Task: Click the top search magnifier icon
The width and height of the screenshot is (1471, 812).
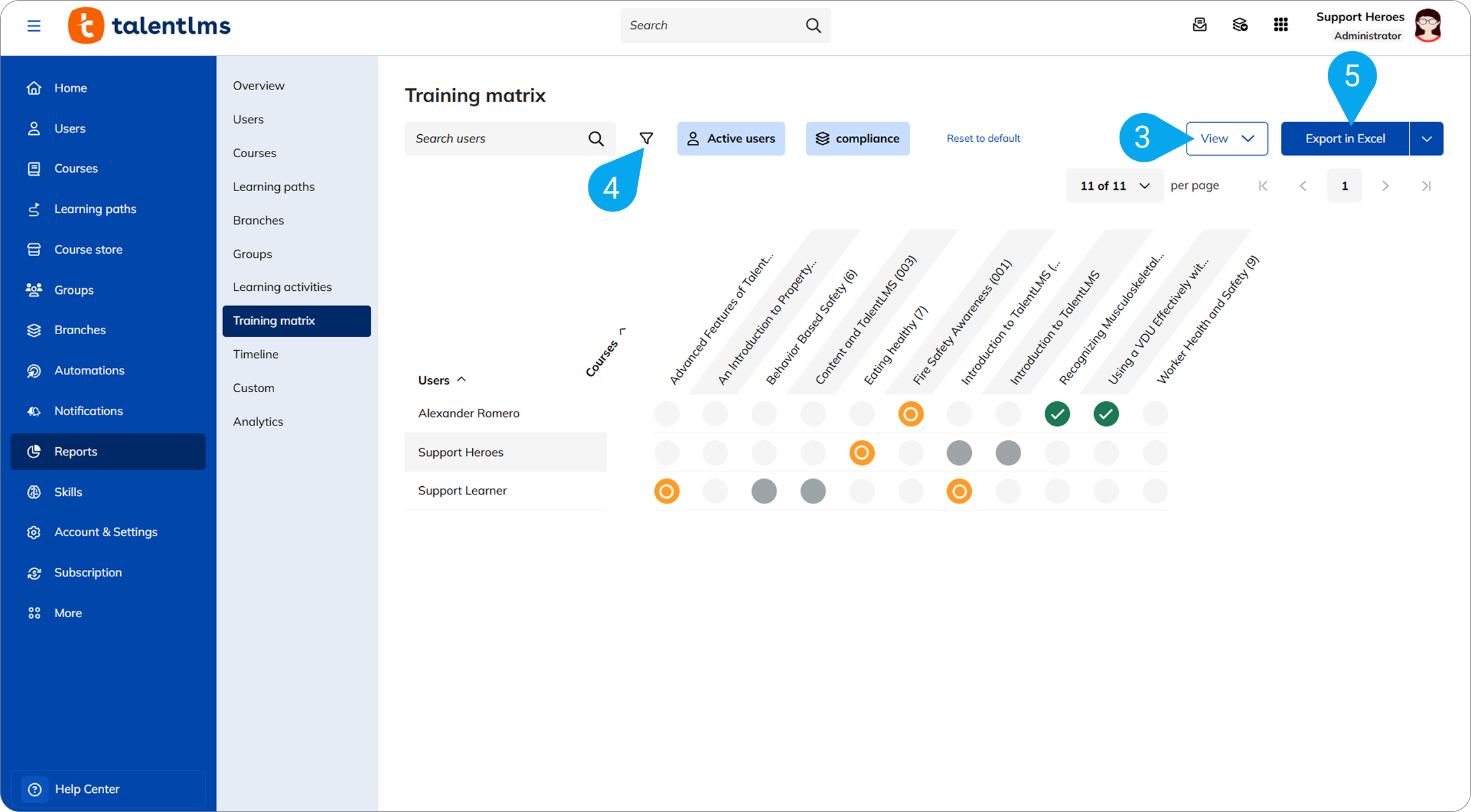Action: pyautogui.click(x=813, y=26)
